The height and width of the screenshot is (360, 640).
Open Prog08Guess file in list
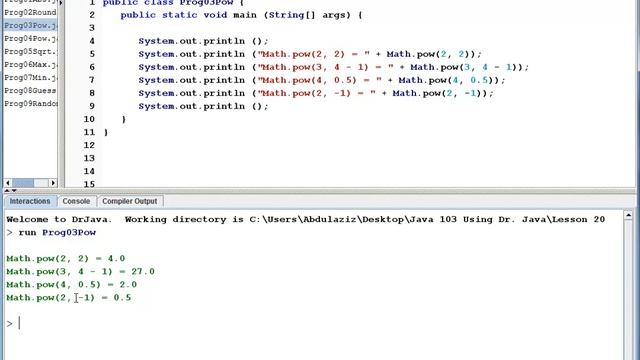30,91
